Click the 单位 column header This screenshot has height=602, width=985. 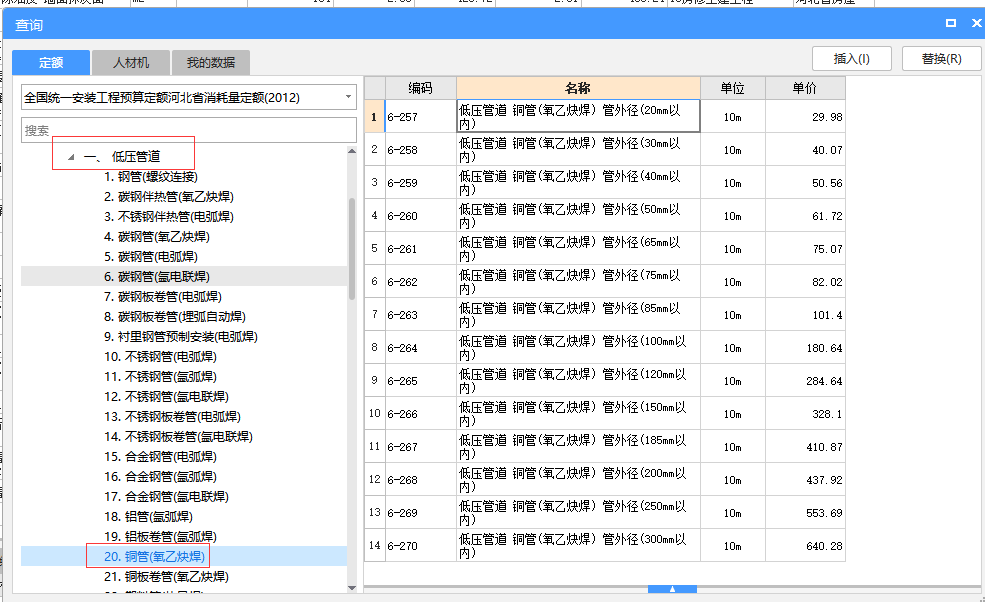coord(732,88)
